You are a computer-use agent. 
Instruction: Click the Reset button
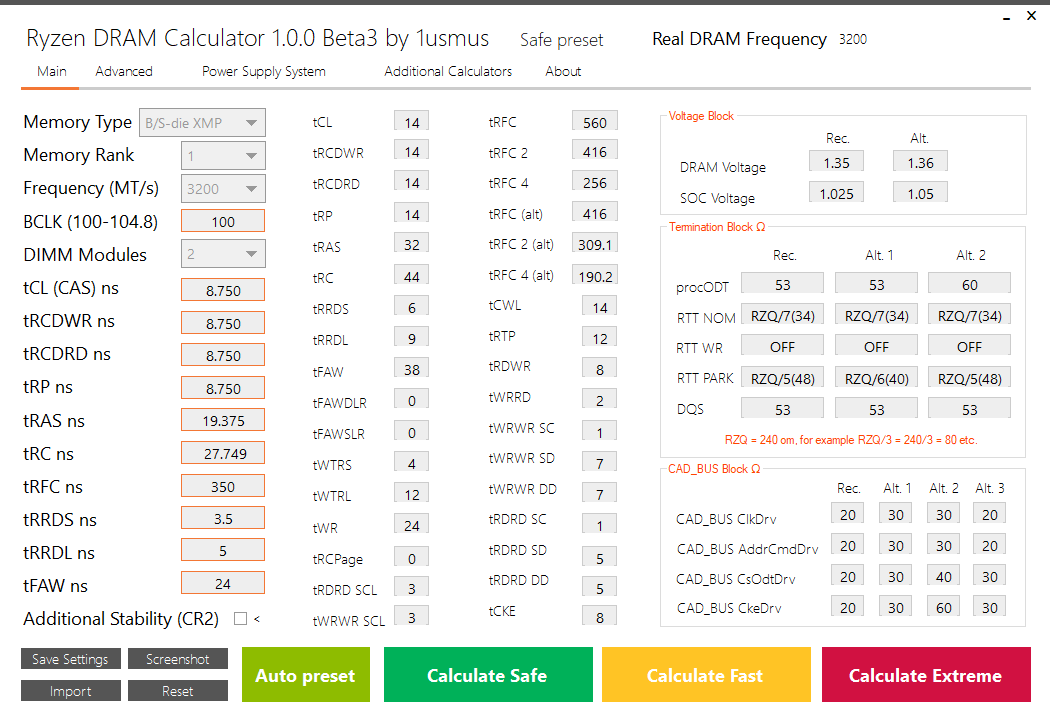click(177, 691)
